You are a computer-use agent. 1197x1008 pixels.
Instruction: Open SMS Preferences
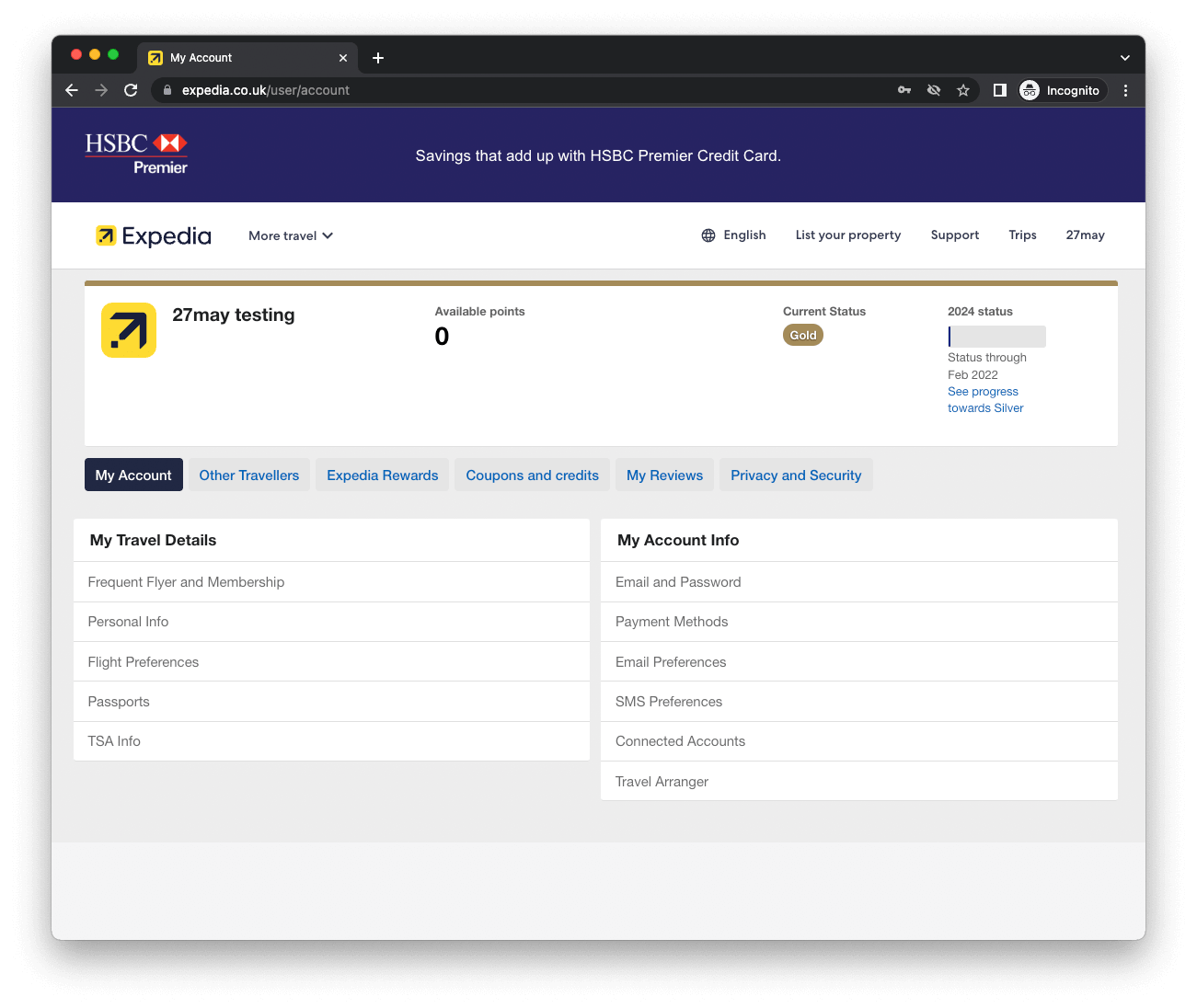click(x=859, y=702)
